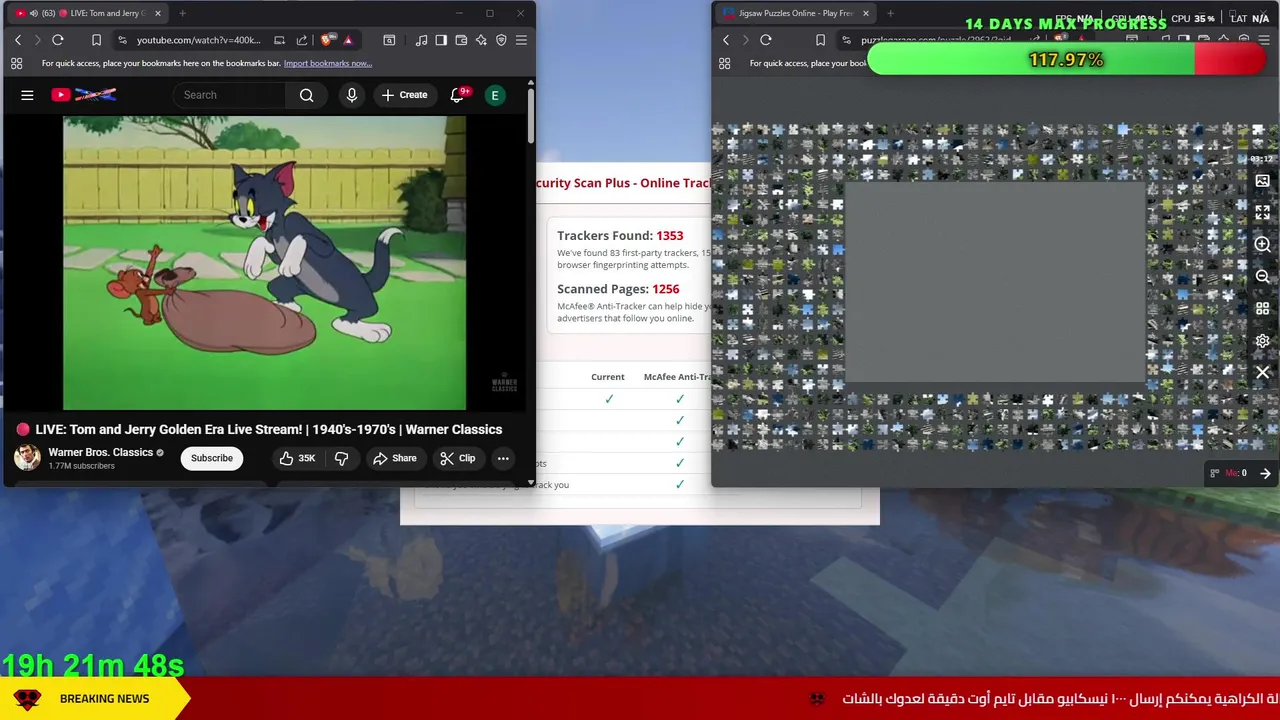Screen dimensions: 1280x720
Task: Go back in the YouTube browser window
Action: (x=18, y=40)
